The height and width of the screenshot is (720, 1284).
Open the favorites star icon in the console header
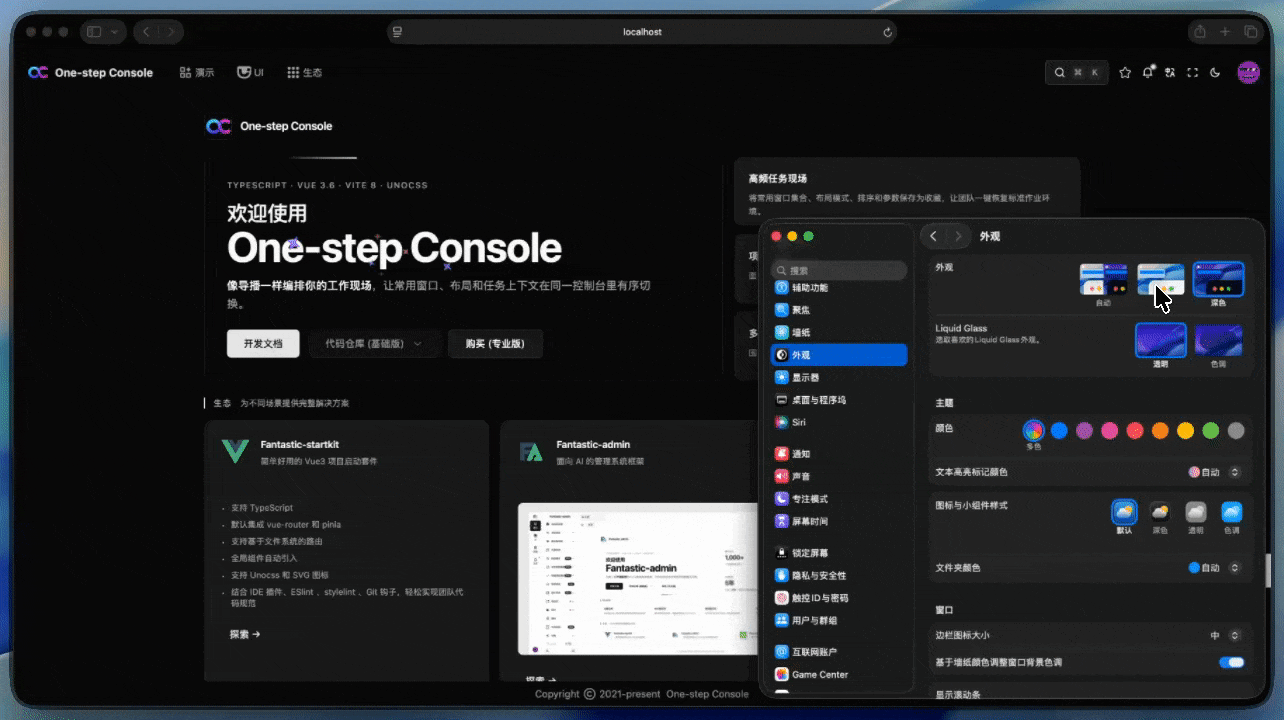1125,72
